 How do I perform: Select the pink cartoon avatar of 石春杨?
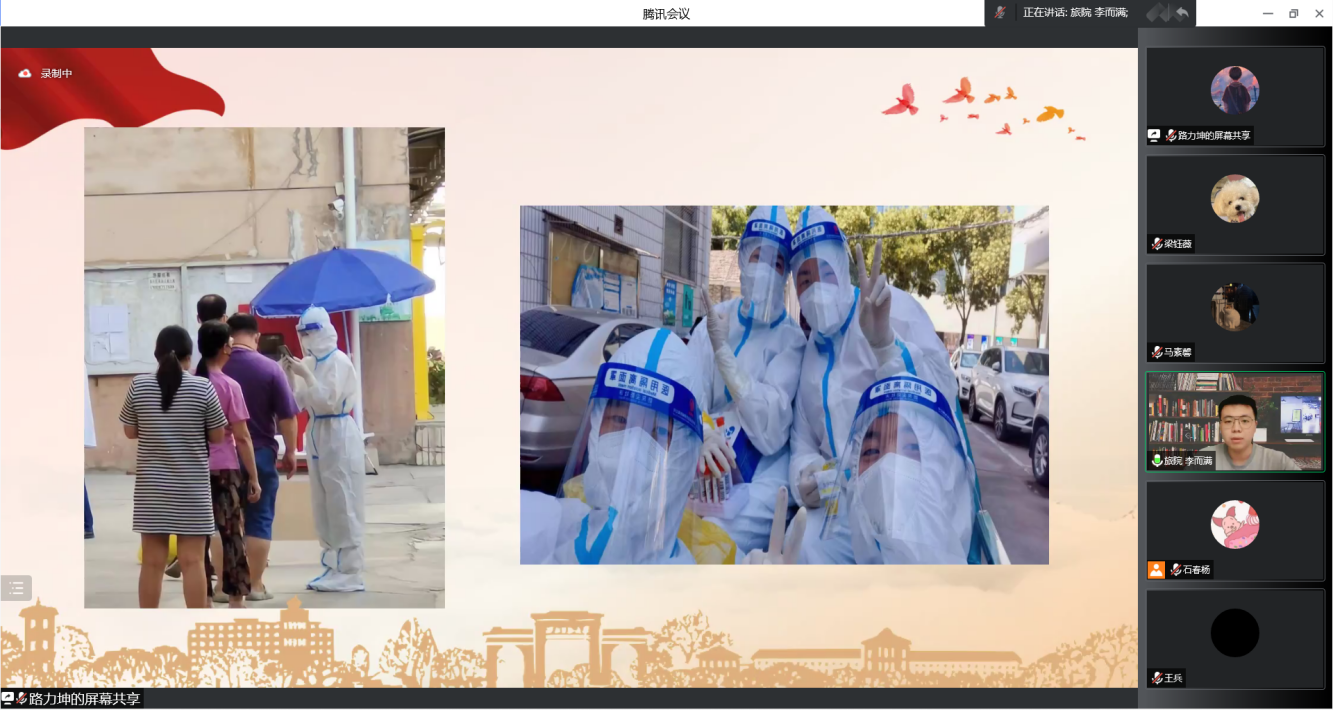tap(1234, 524)
